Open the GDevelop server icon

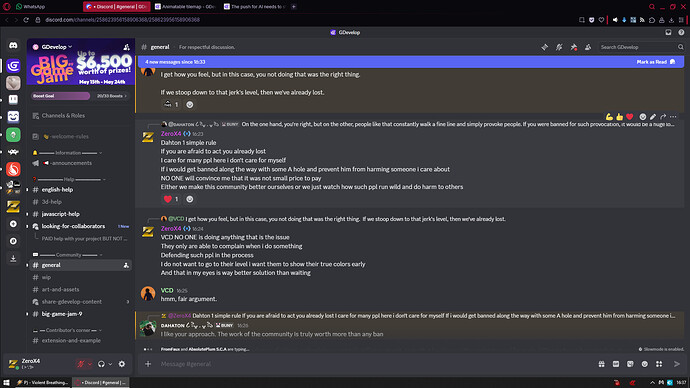pos(13,66)
